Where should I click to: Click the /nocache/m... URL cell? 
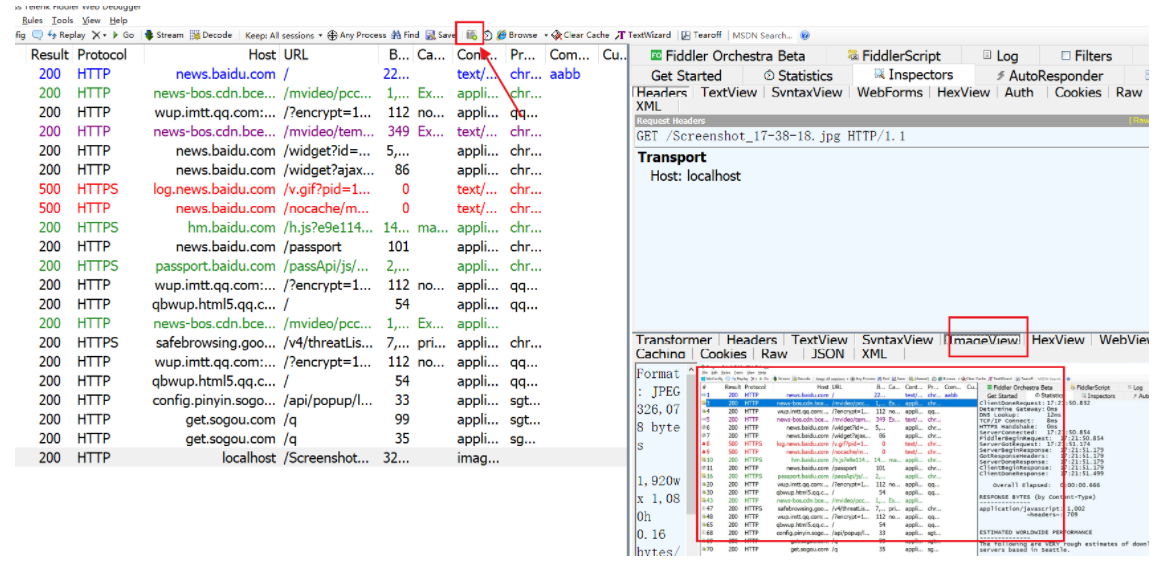pos(326,209)
